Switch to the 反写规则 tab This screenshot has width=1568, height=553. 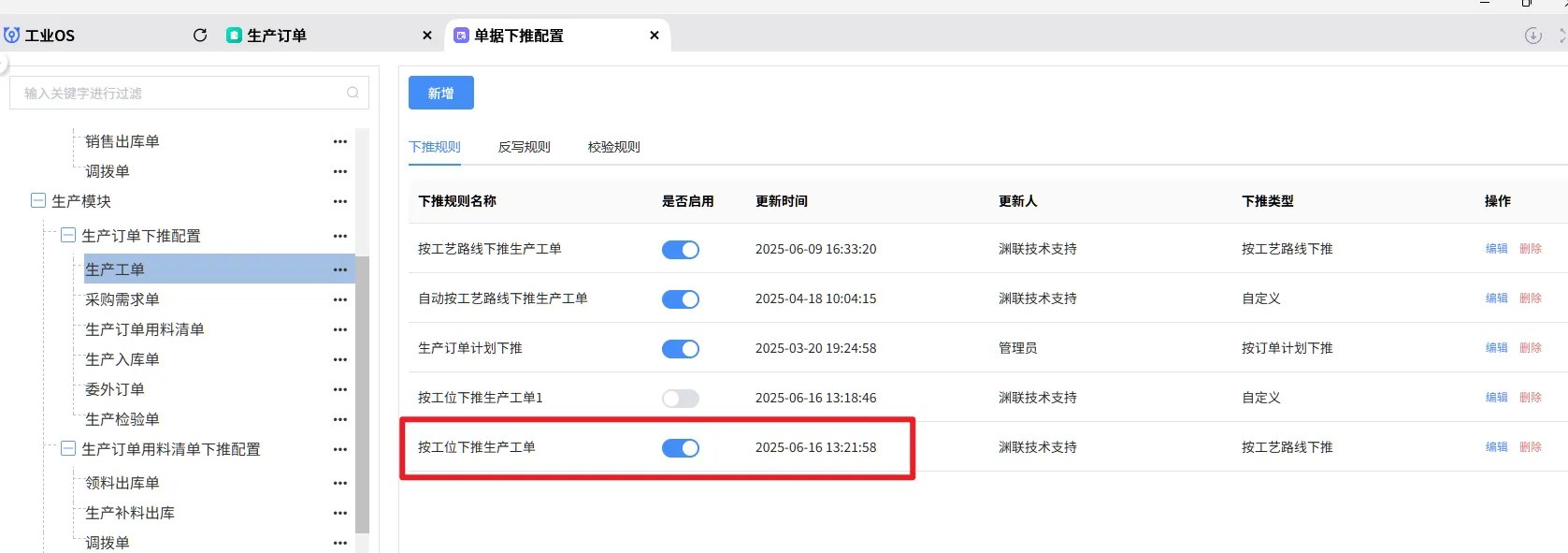click(x=524, y=147)
